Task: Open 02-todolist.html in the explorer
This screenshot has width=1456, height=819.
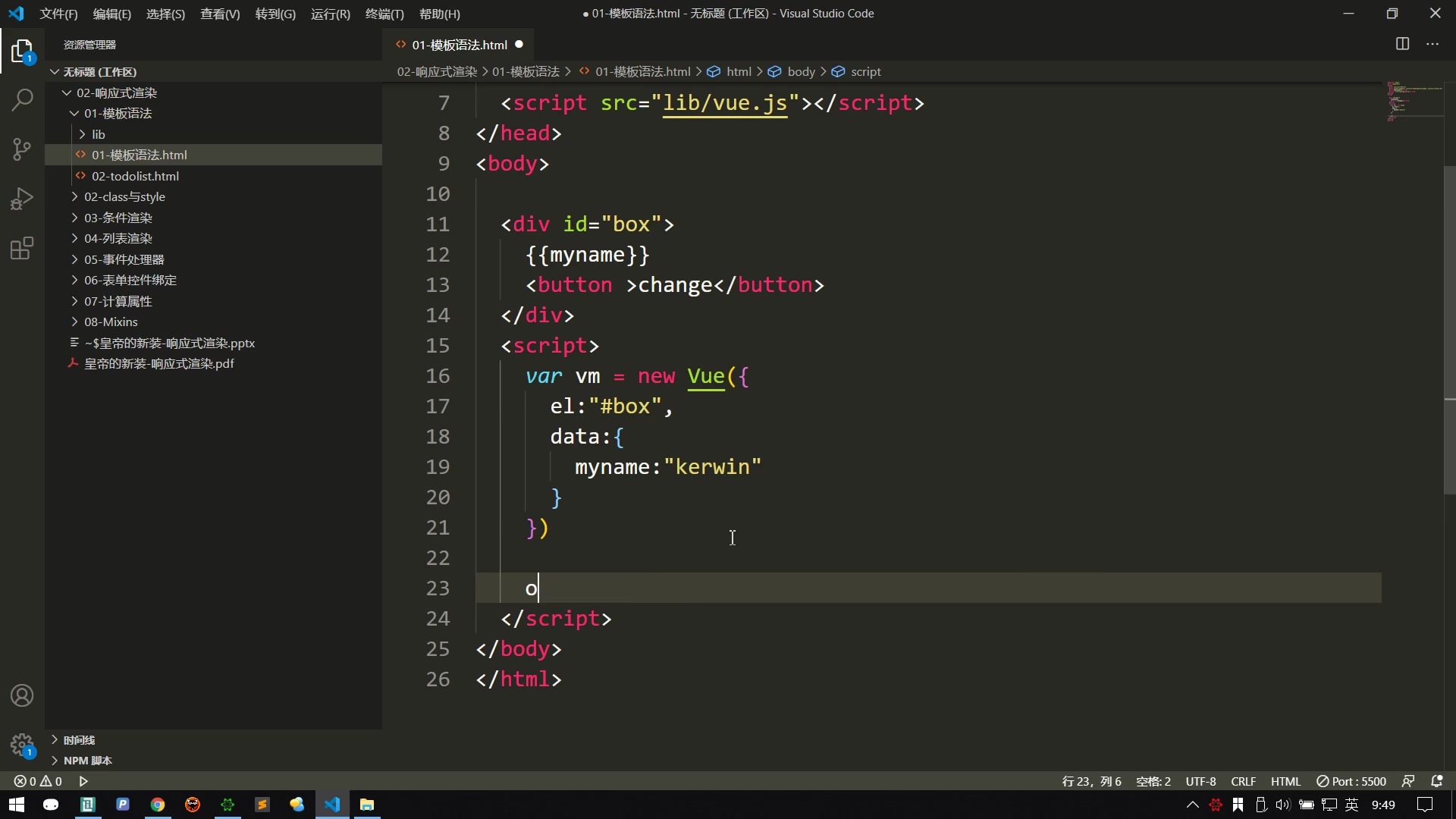Action: pyautogui.click(x=213, y=176)
